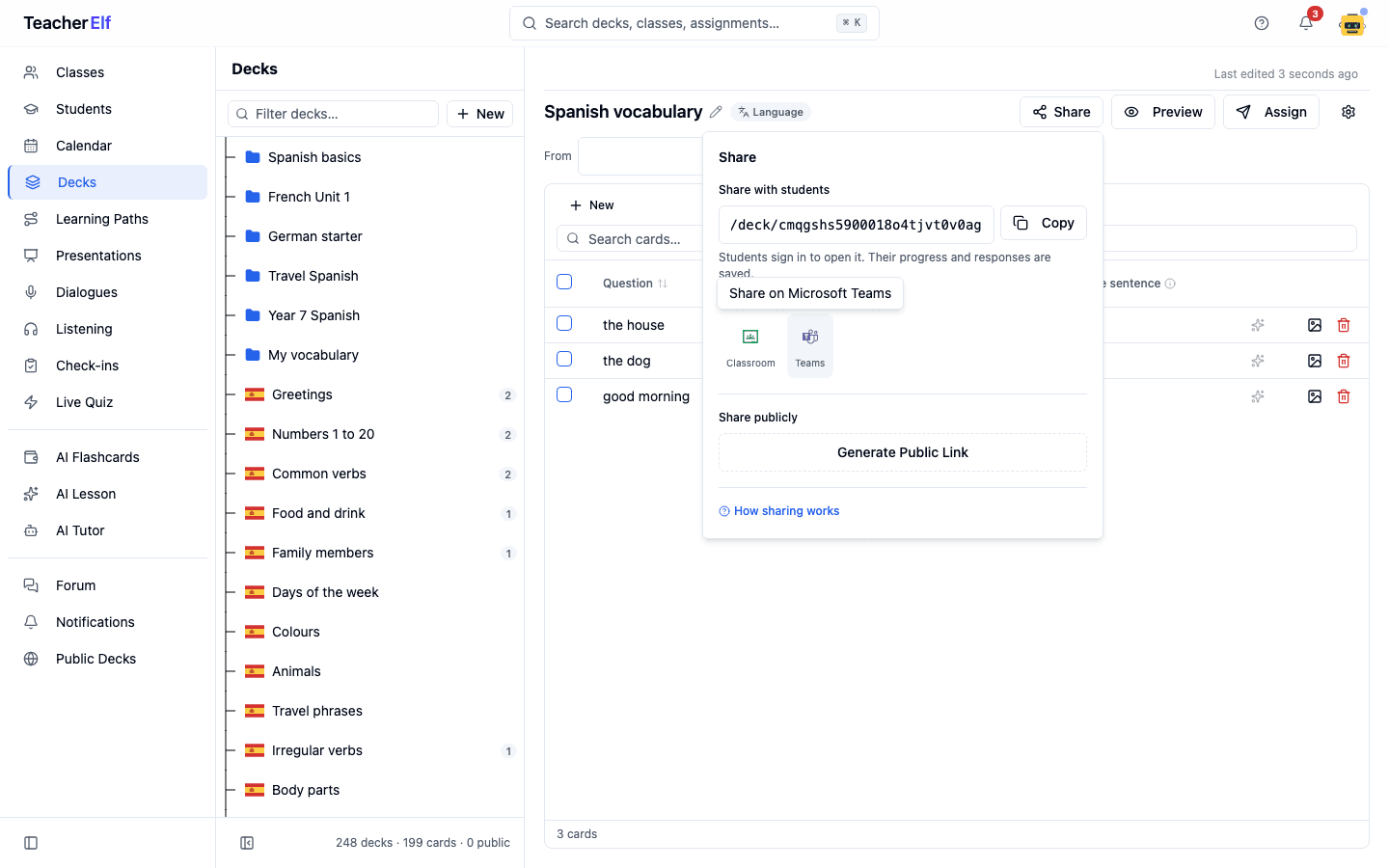The width and height of the screenshot is (1389, 868).
Task: Open deck settings gear icon
Action: (x=1348, y=112)
